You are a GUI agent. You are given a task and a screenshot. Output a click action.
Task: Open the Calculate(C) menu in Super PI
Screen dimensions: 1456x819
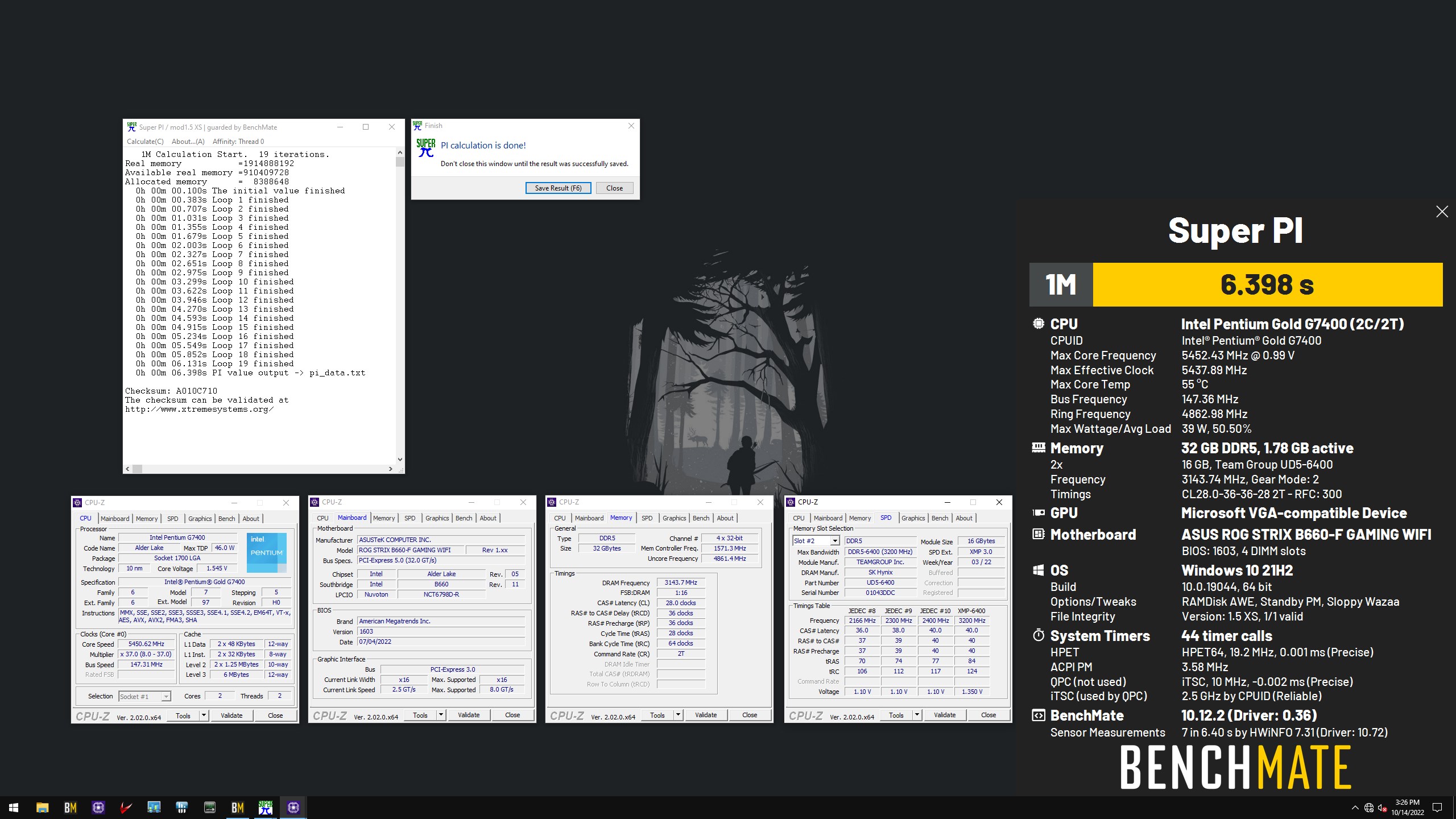pyautogui.click(x=145, y=142)
